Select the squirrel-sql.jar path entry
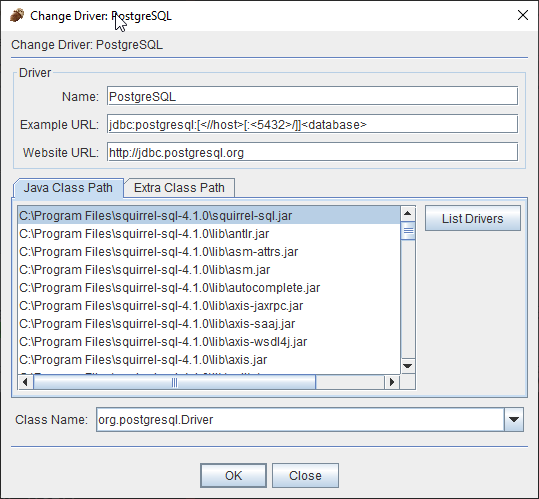Viewport: 539px width, 499px height. coord(209,215)
